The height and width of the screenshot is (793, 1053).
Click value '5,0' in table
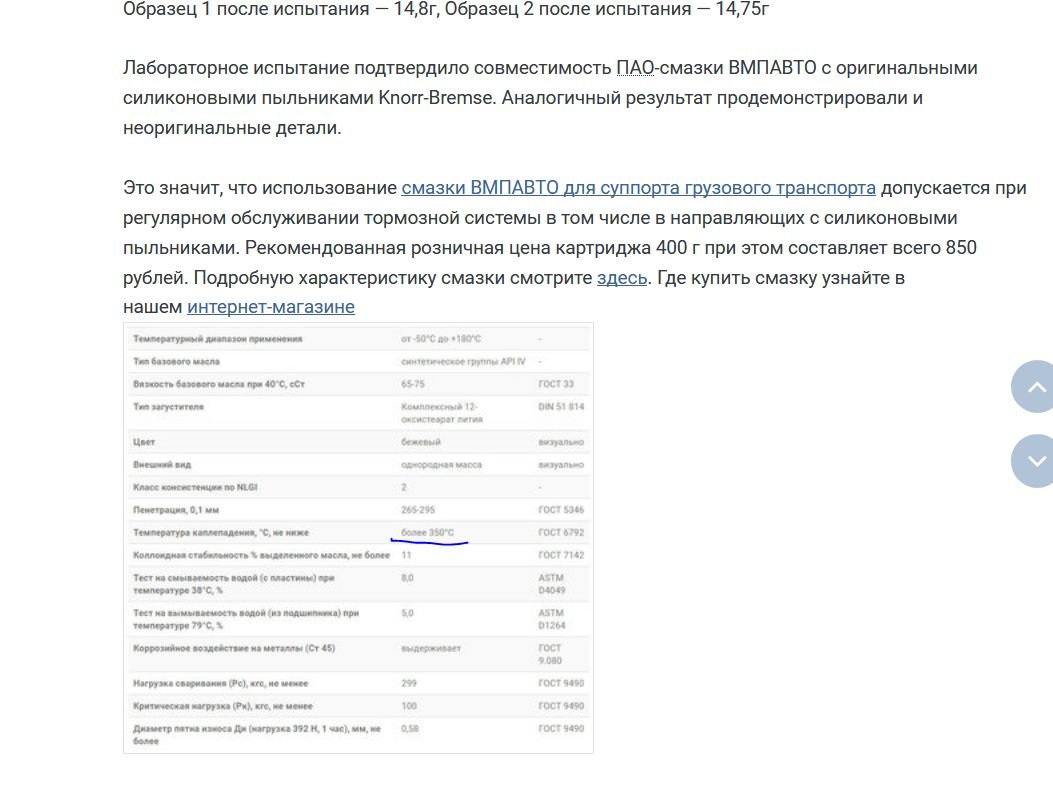[x=408, y=613]
